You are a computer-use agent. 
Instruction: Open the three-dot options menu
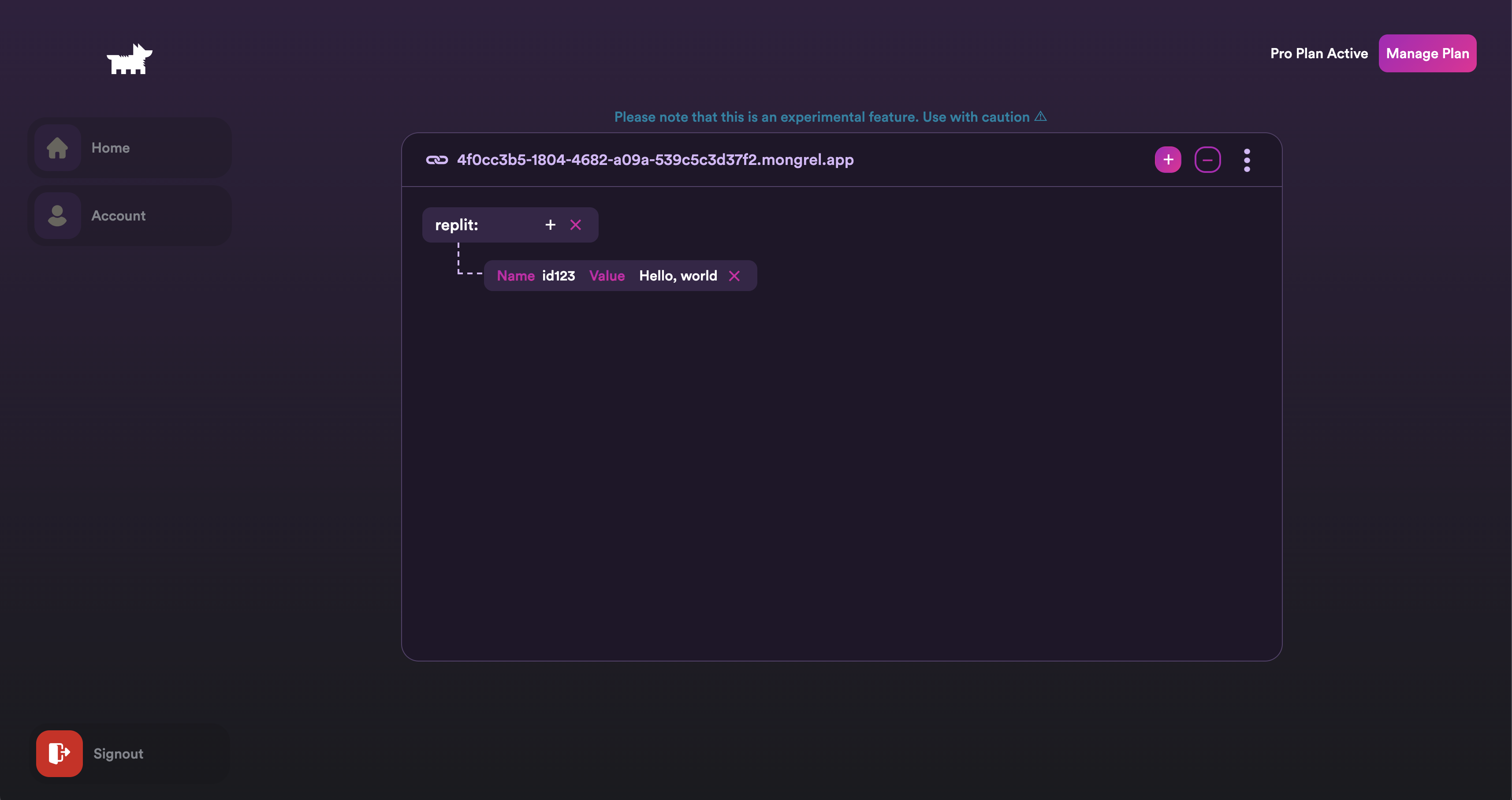[x=1247, y=160]
